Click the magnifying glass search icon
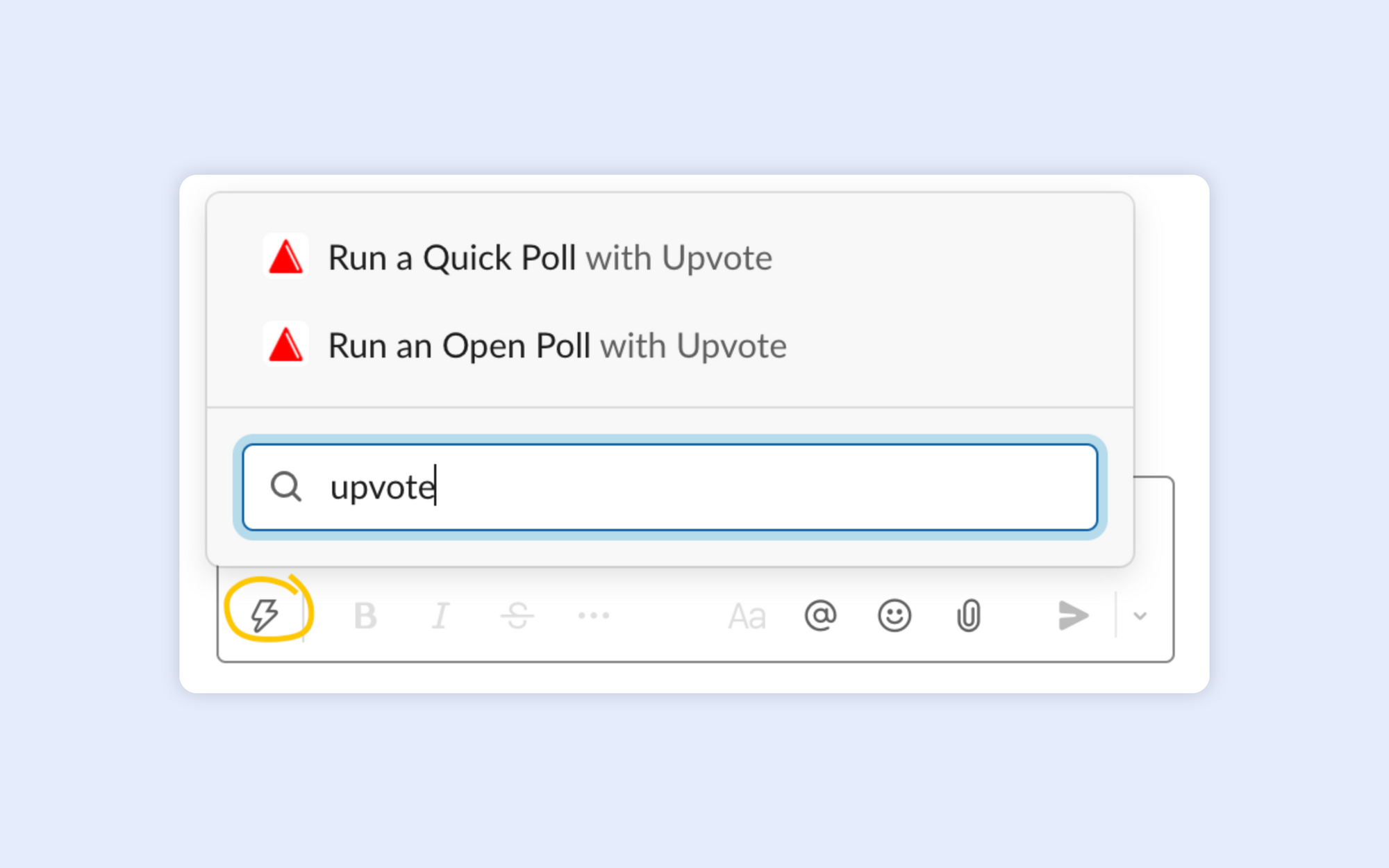 [285, 486]
